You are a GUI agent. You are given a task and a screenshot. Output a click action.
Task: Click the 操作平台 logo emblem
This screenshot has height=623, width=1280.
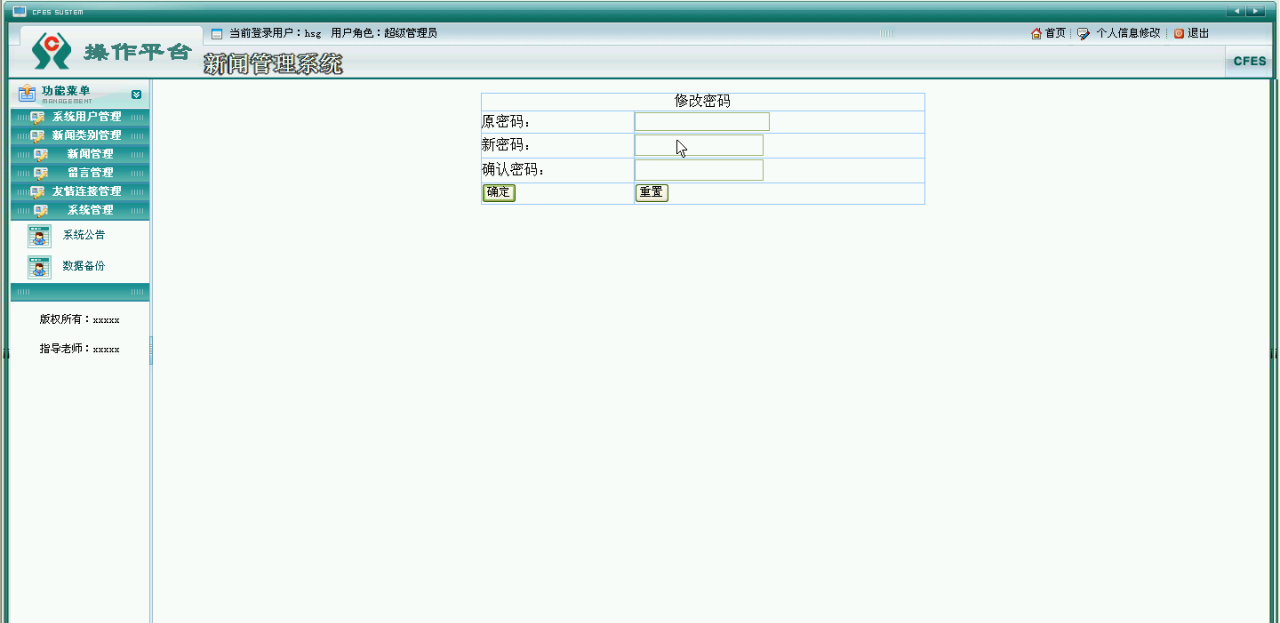52,51
